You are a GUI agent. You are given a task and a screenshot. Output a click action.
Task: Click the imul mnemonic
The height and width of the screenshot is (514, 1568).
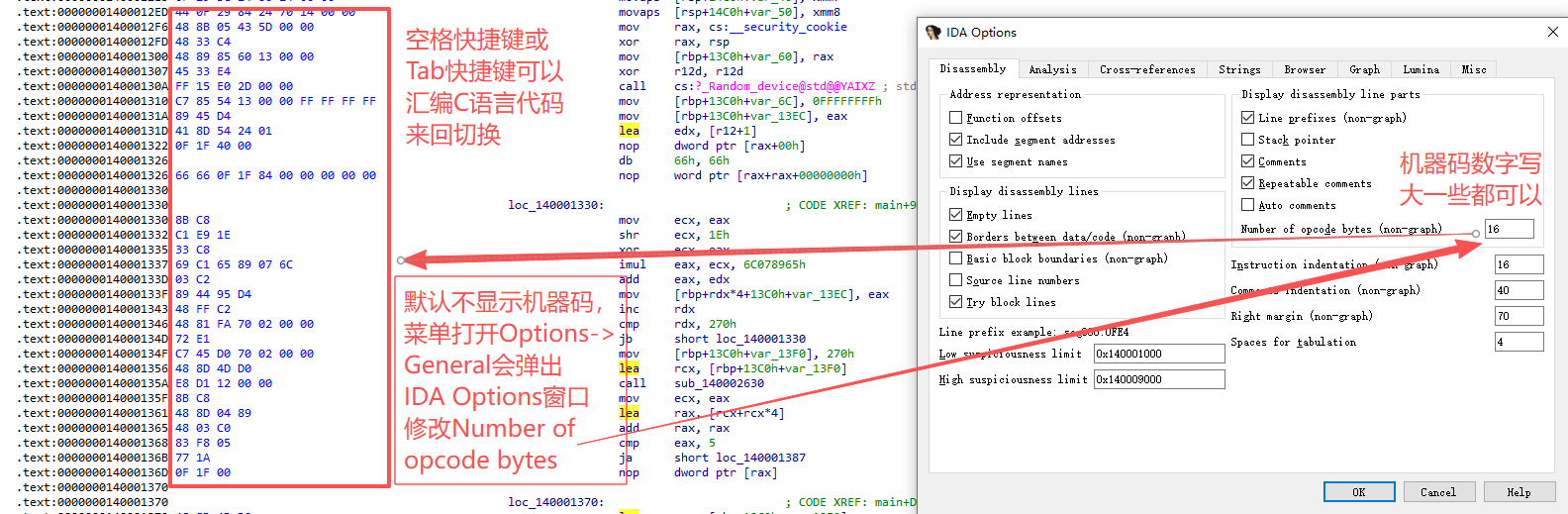633,264
